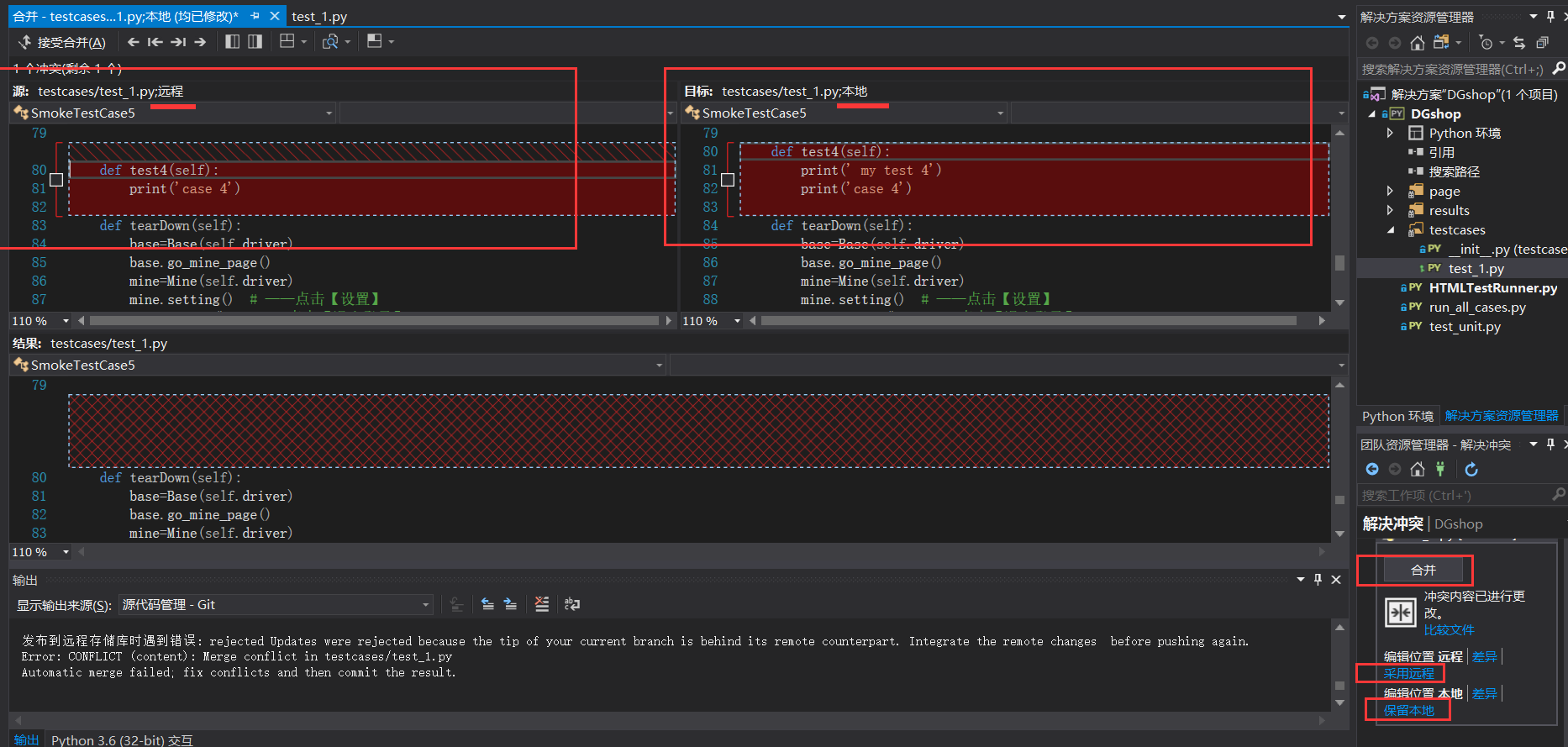
Task: Take all target right changes icon
Action: 255,41
